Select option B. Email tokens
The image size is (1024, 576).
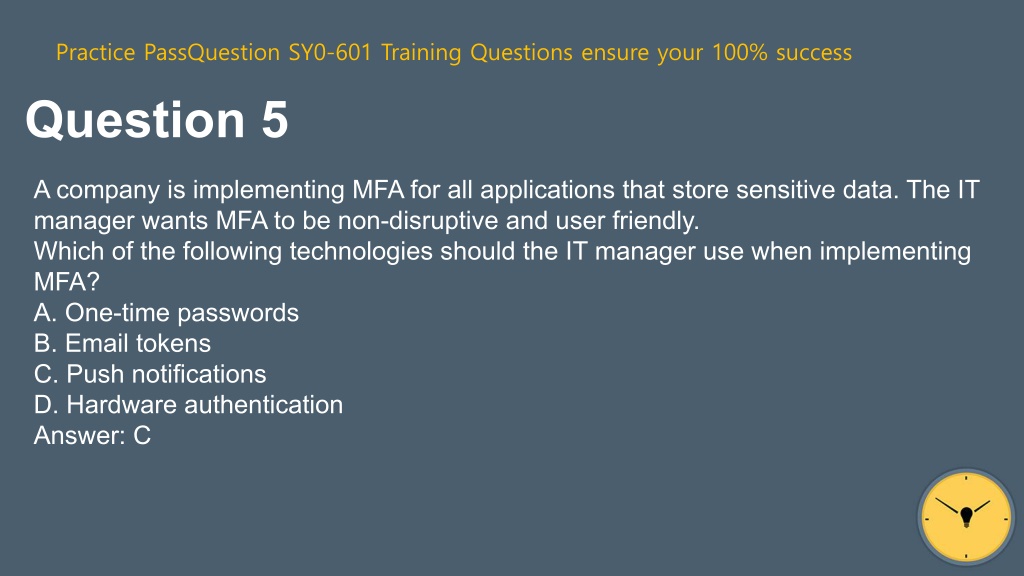point(122,344)
